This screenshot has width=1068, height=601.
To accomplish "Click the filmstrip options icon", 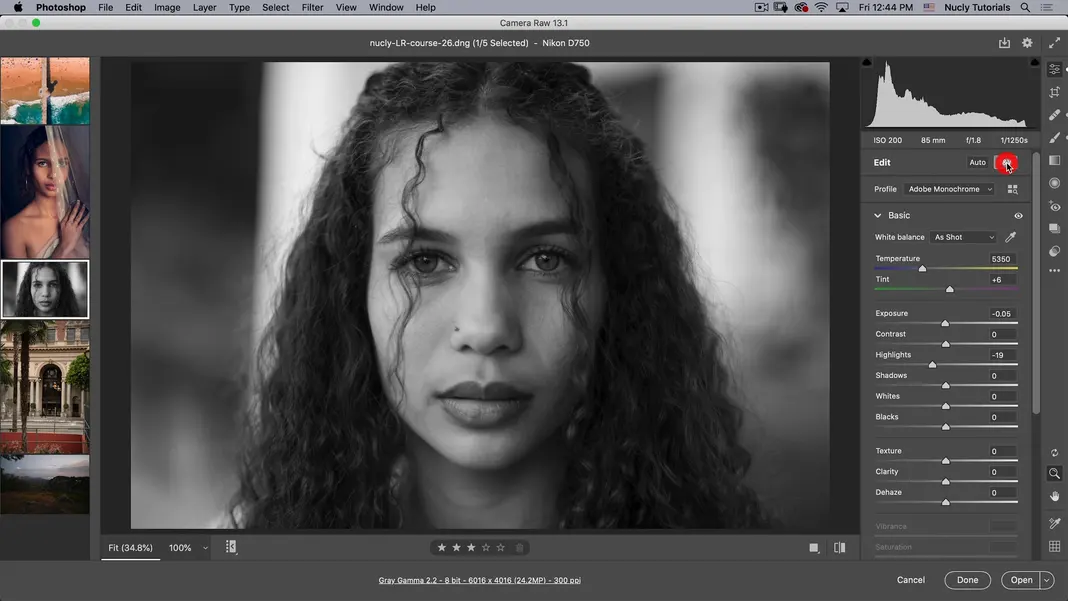I will [231, 547].
